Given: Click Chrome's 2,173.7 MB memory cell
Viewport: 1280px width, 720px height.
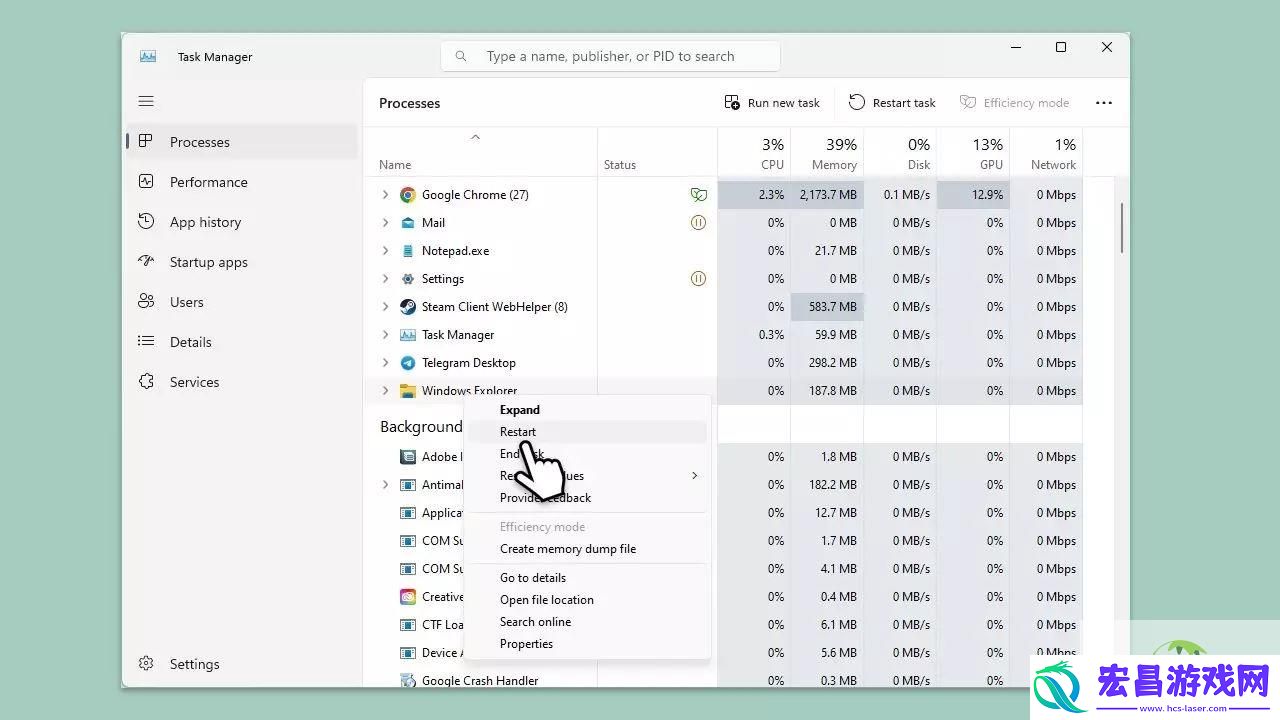Looking at the screenshot, I should tap(827, 195).
